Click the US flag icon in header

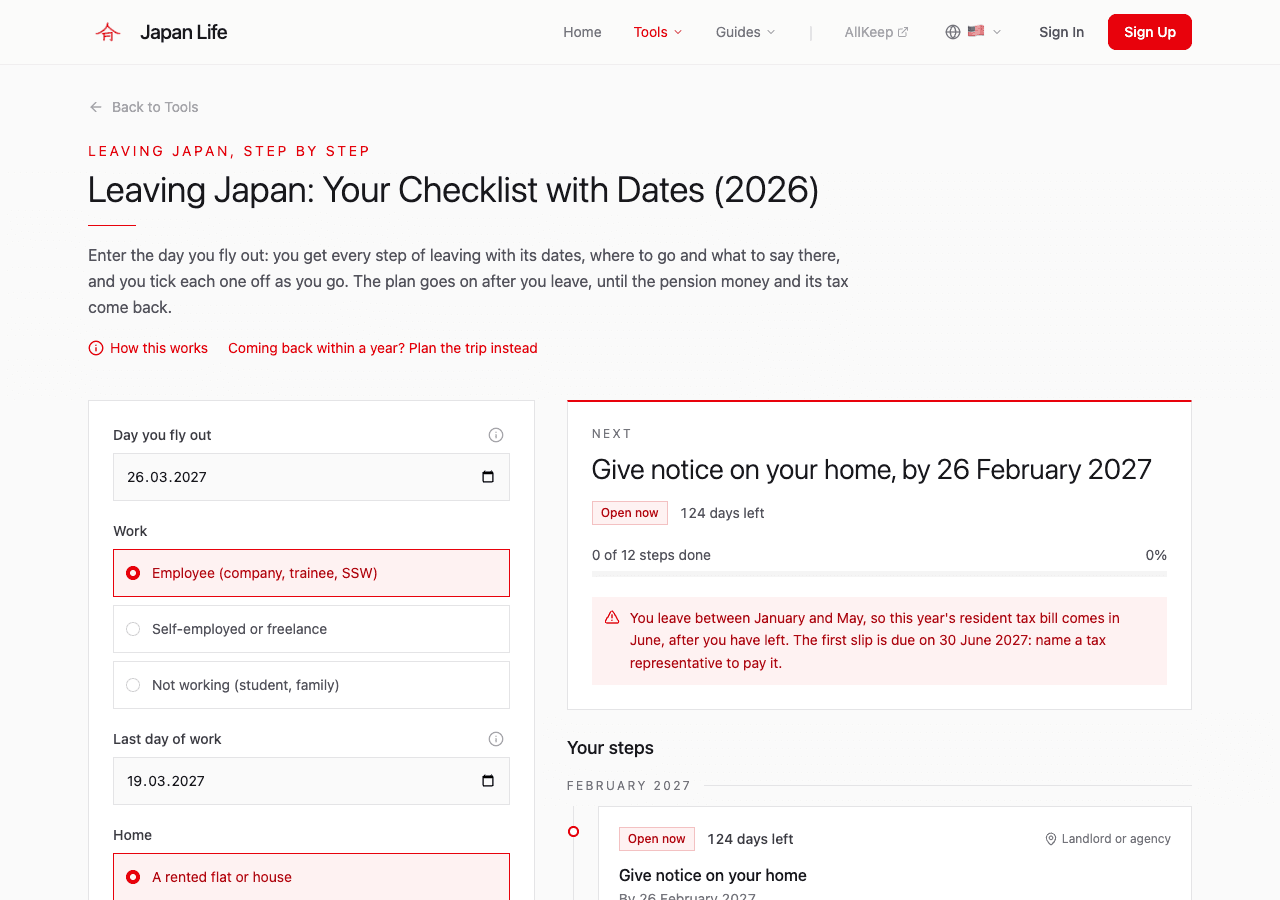pos(976,31)
